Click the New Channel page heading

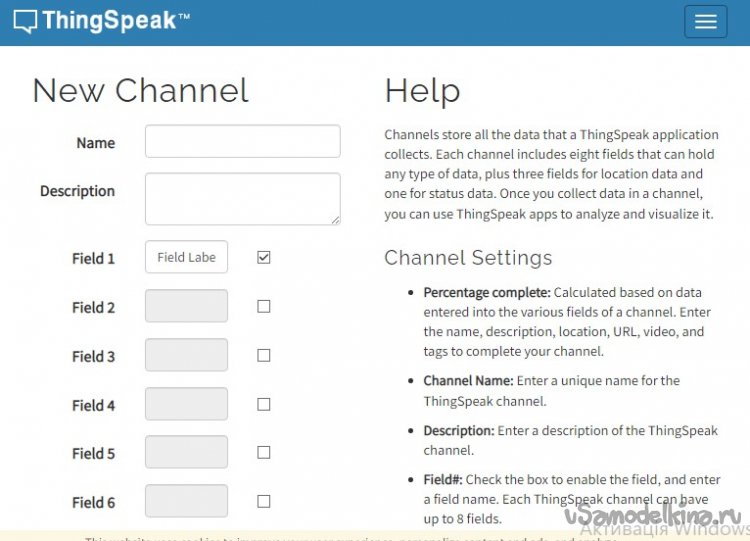140,91
